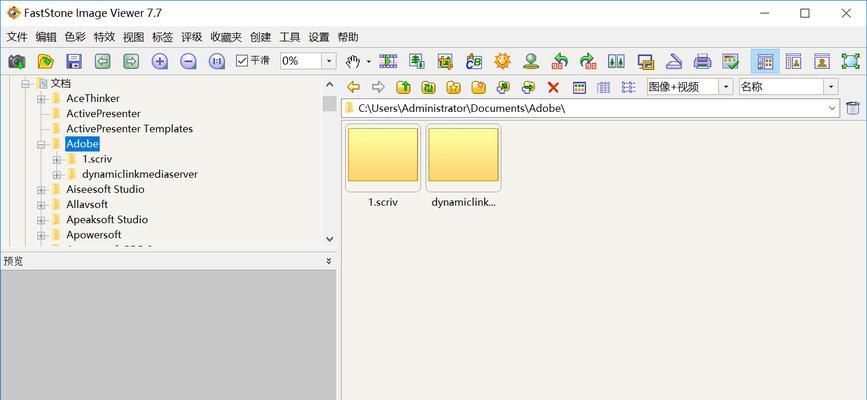The height and width of the screenshot is (400, 867).
Task: Click the refresh folder icon
Action: [429, 87]
